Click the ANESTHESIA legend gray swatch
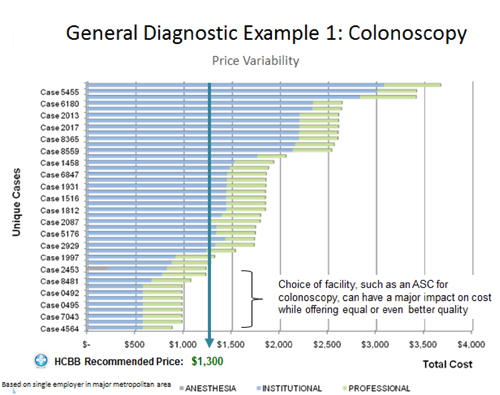The image size is (500, 395). (x=181, y=388)
